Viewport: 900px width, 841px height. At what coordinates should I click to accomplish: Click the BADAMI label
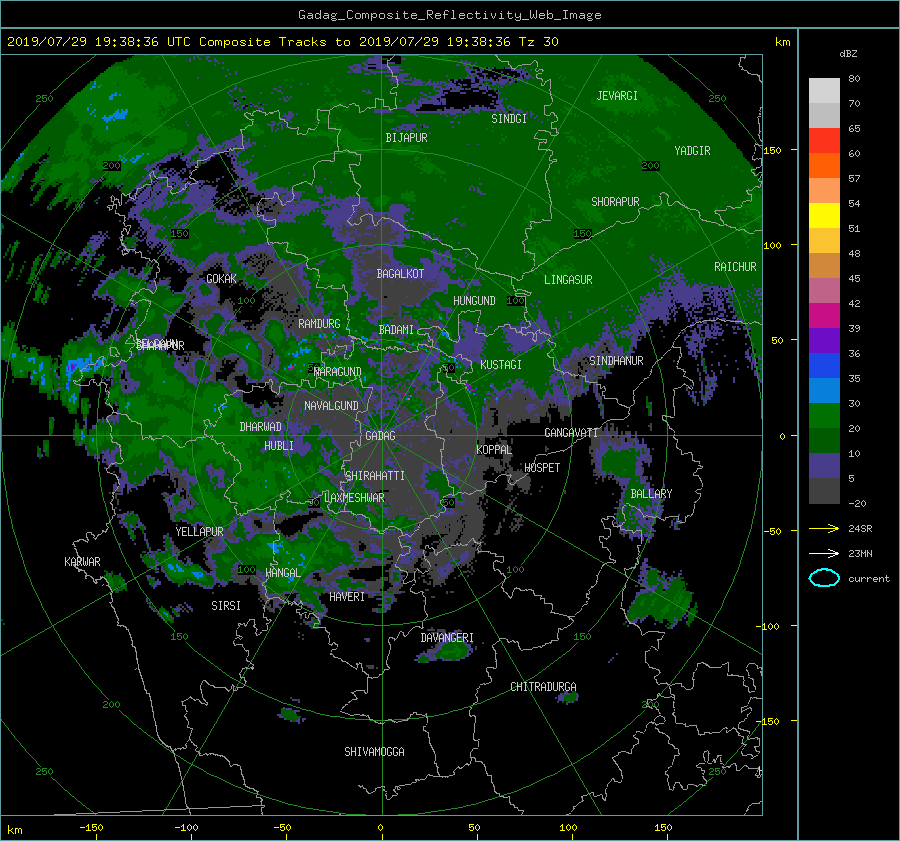point(396,330)
